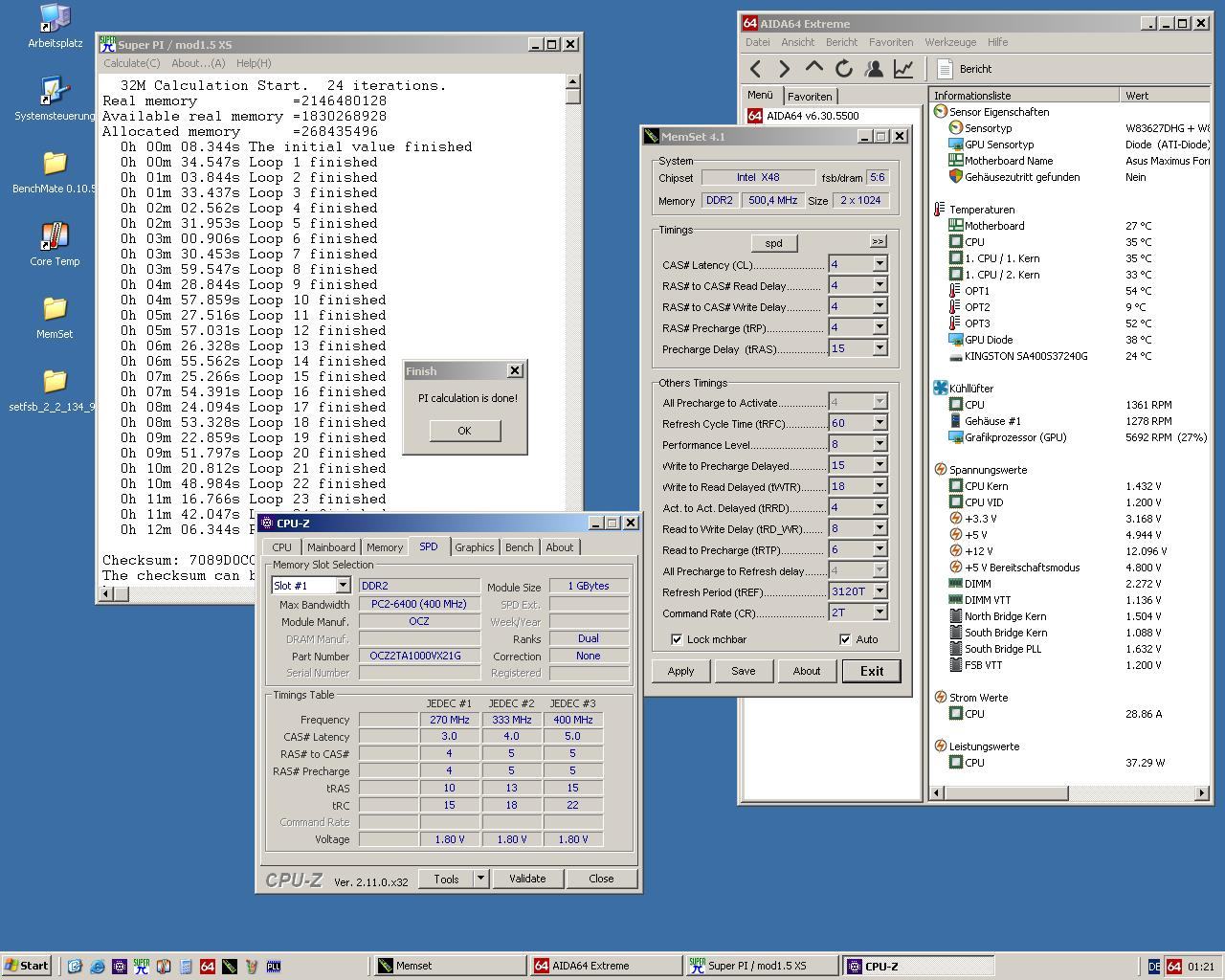Click Internet Explorer quick launch icon
This screenshot has width=1225, height=980.
point(98,967)
